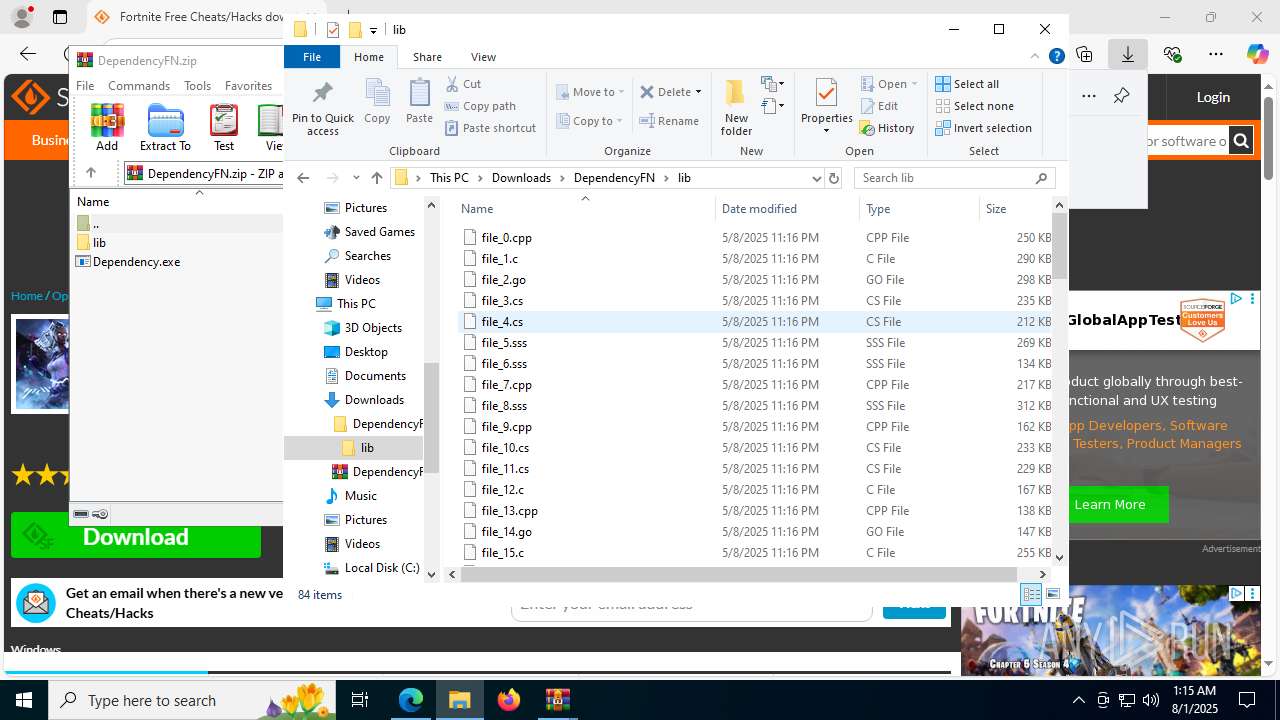Click WinRAR icon in taskbar
Screen dimensions: 1280x720
click(x=558, y=700)
